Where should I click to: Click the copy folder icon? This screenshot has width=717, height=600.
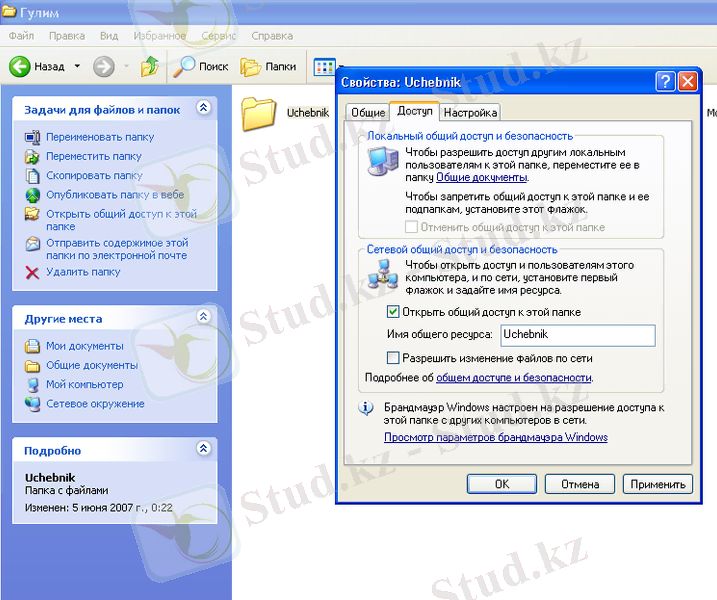tap(32, 176)
